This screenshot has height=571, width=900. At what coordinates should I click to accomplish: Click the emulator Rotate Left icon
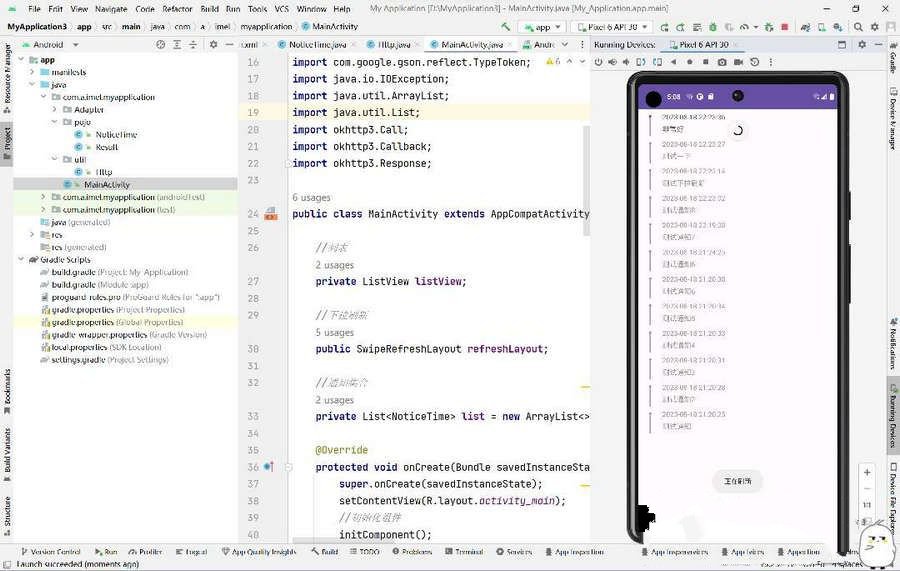tap(641, 62)
